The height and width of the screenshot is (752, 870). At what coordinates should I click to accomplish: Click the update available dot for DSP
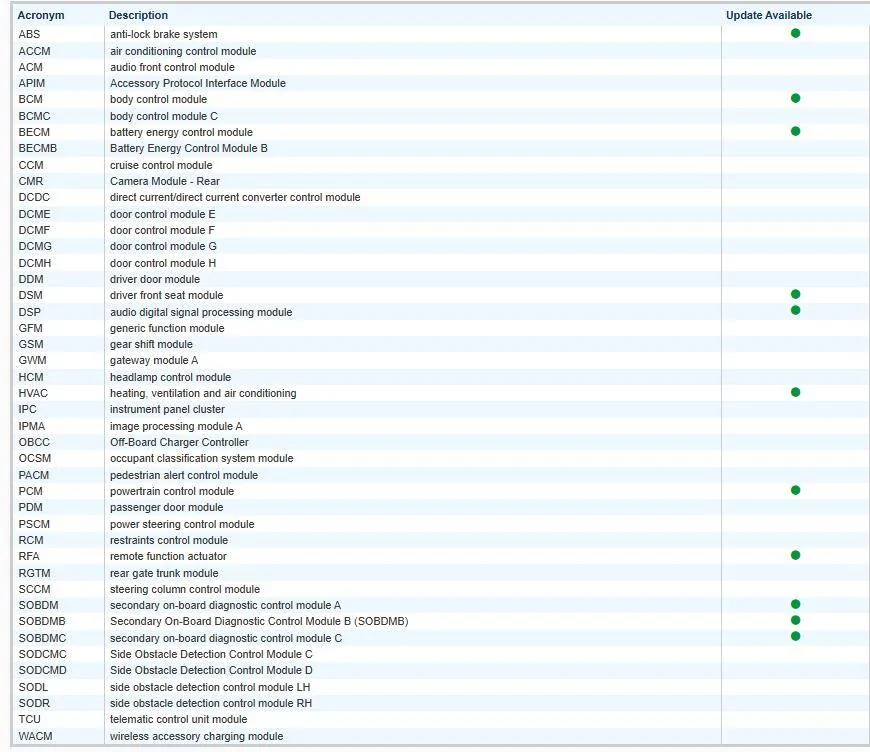coord(795,310)
